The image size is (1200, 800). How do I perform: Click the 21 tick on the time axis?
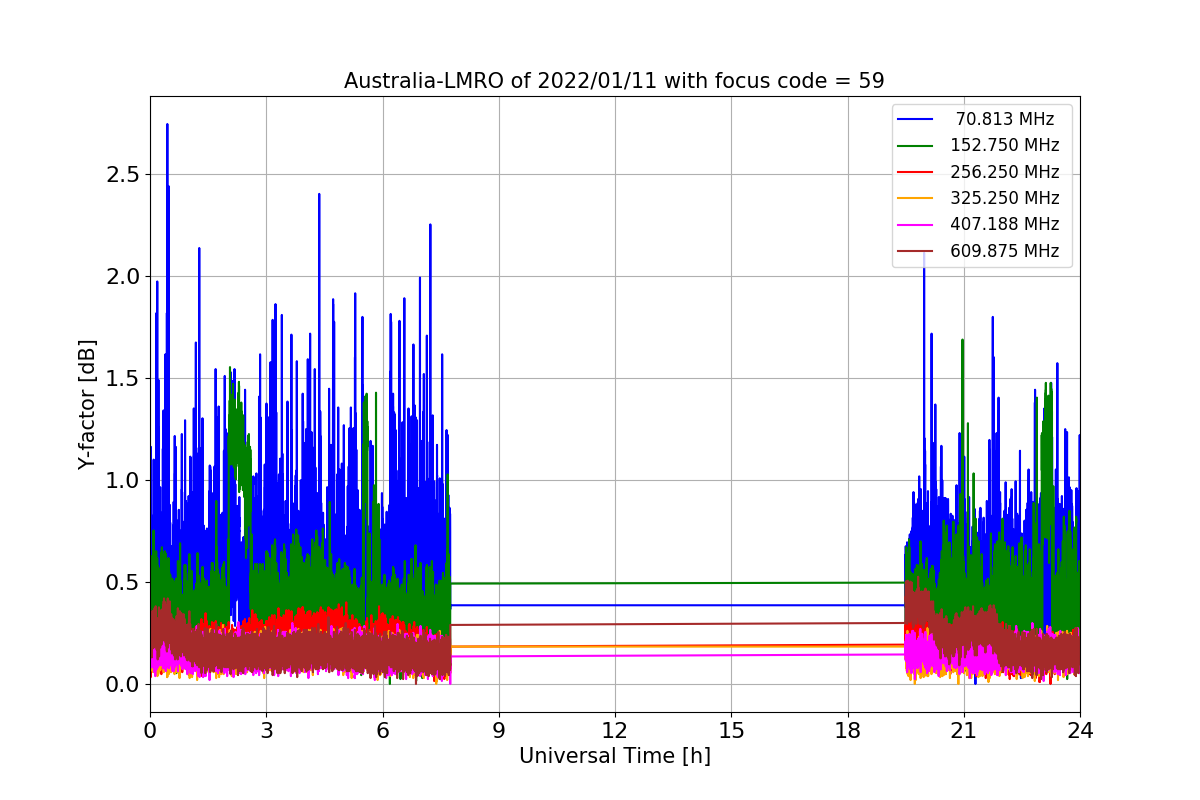point(964,731)
